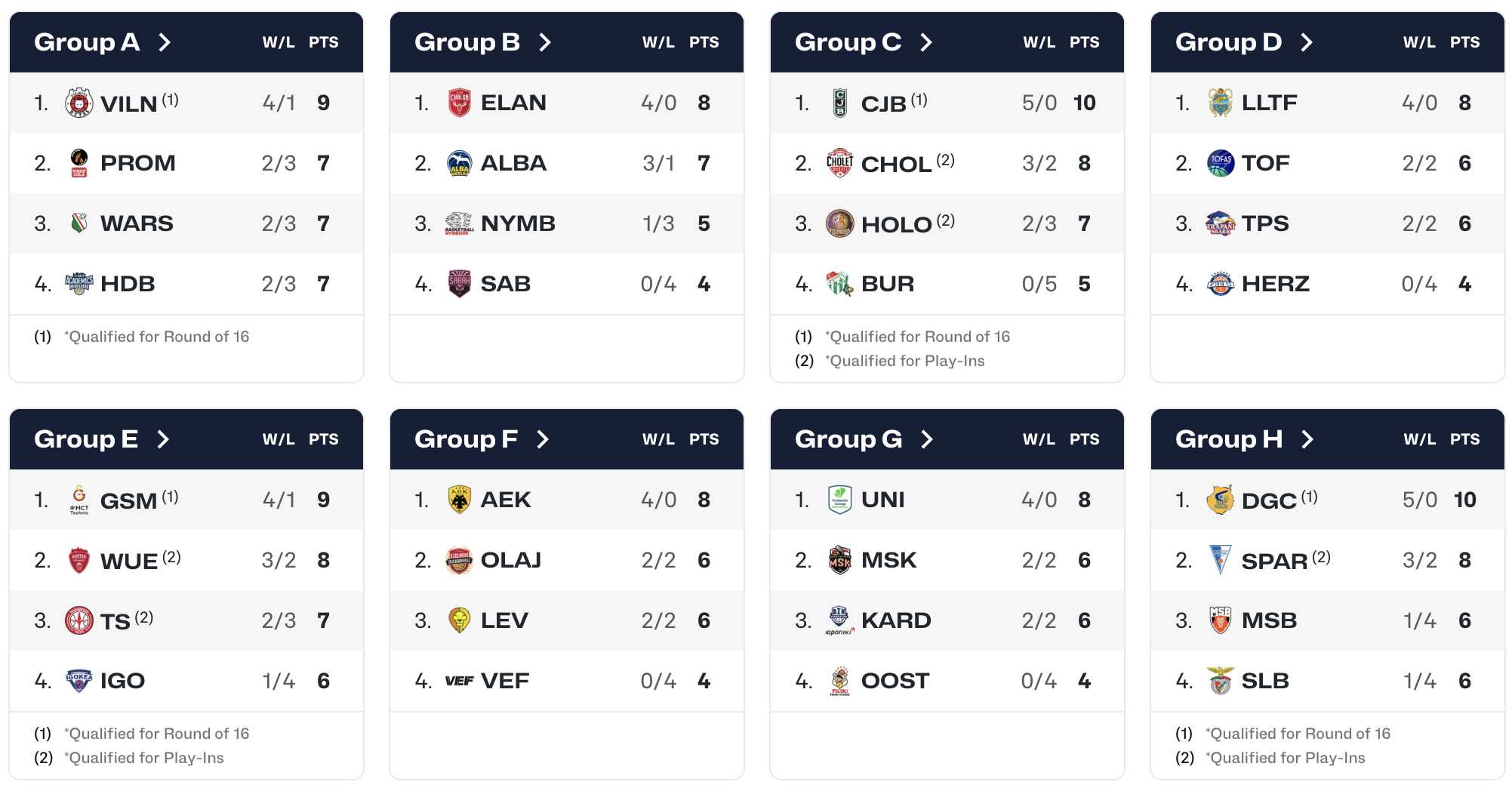
Task: Click the GSM Galatasaray logo in Group E
Action: (79, 500)
